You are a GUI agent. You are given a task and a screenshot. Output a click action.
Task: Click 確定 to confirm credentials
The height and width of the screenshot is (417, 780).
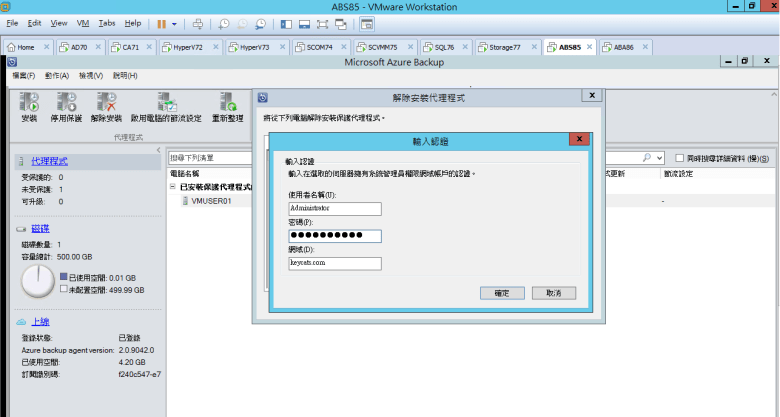tap(502, 293)
